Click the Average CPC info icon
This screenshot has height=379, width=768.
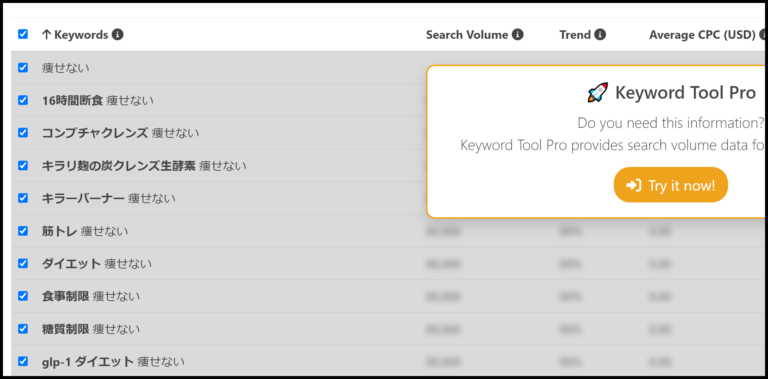point(763,35)
